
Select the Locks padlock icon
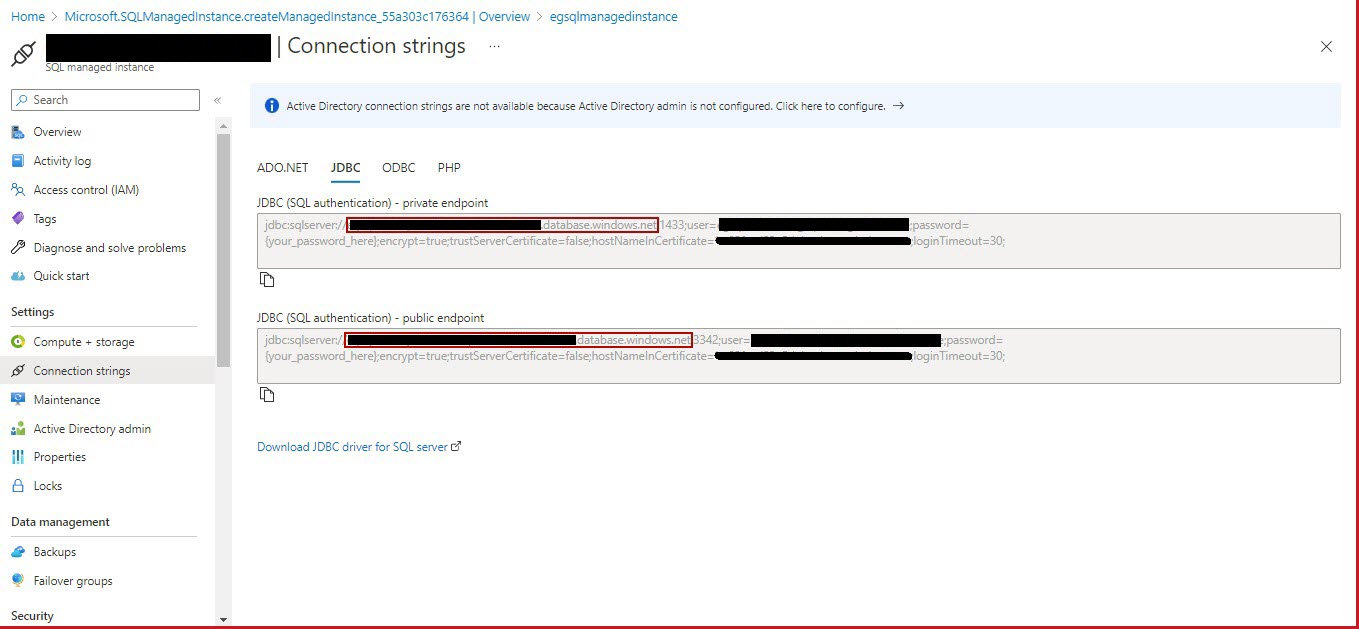coord(17,486)
